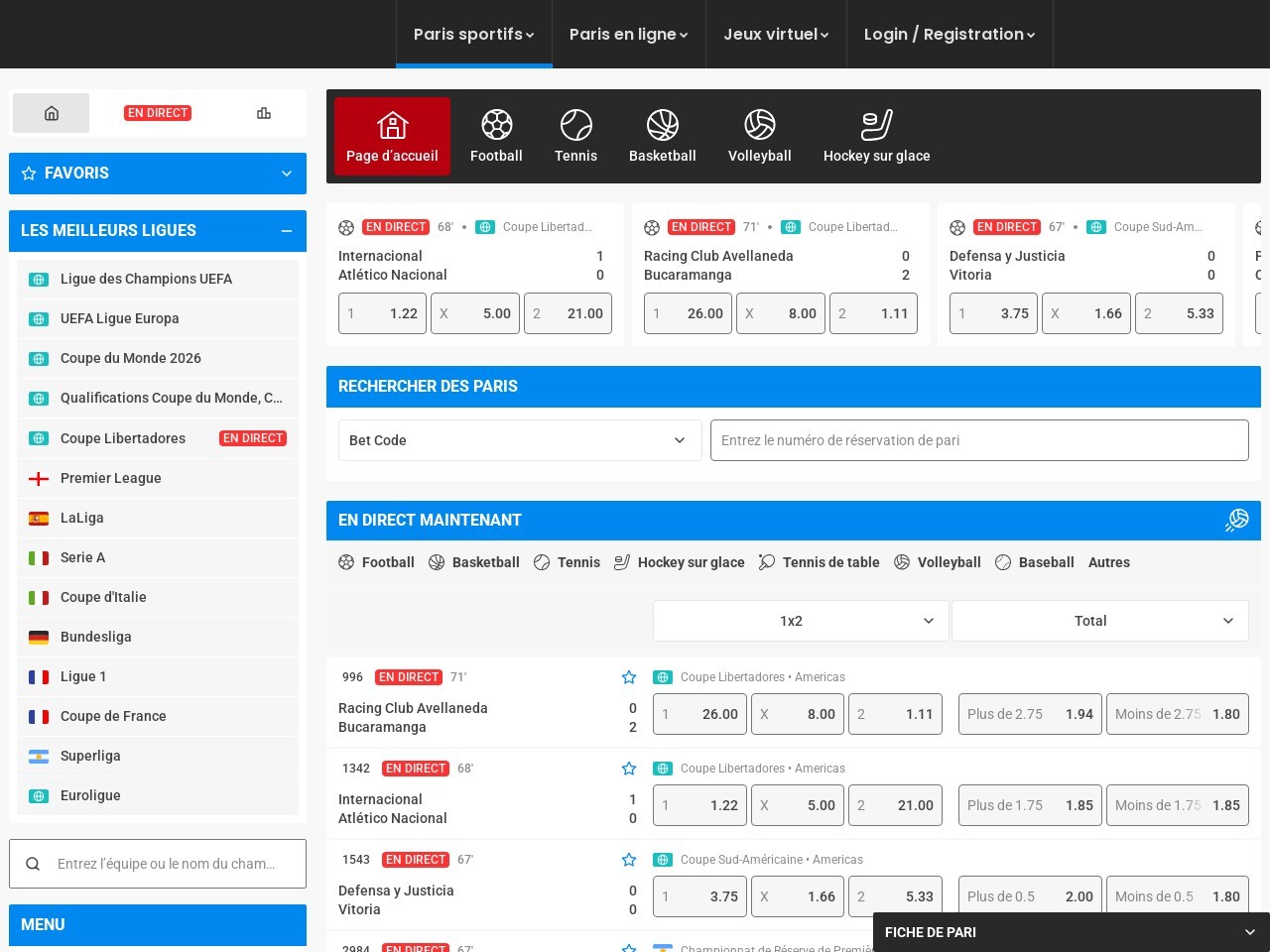
Task: Click Argentina flag next to Superliga
Action: (x=39, y=756)
